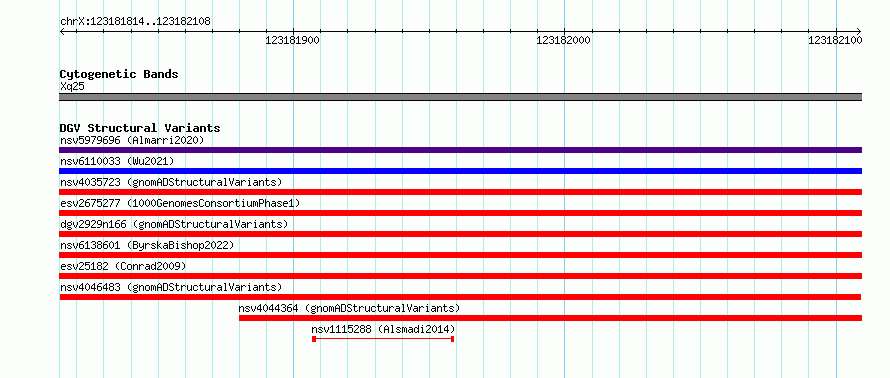
Task: Open esv25182 (Conrad2009) label
Action: click(x=123, y=266)
